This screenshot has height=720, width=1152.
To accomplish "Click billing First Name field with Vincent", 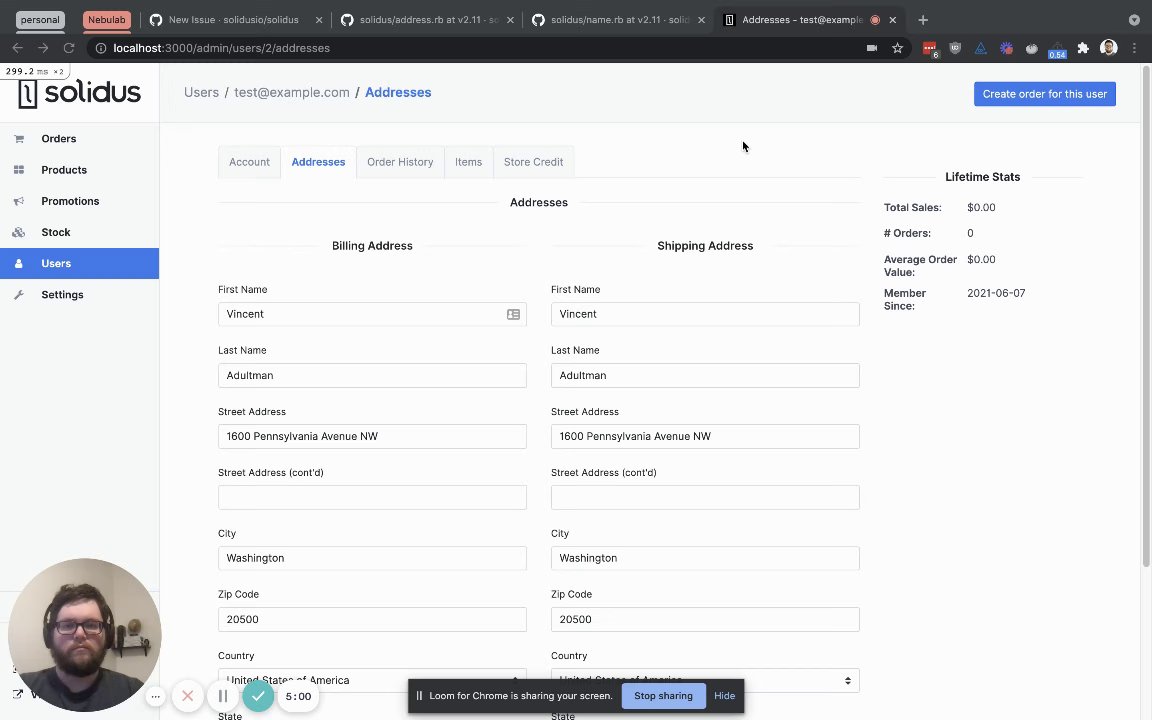I will click(372, 314).
